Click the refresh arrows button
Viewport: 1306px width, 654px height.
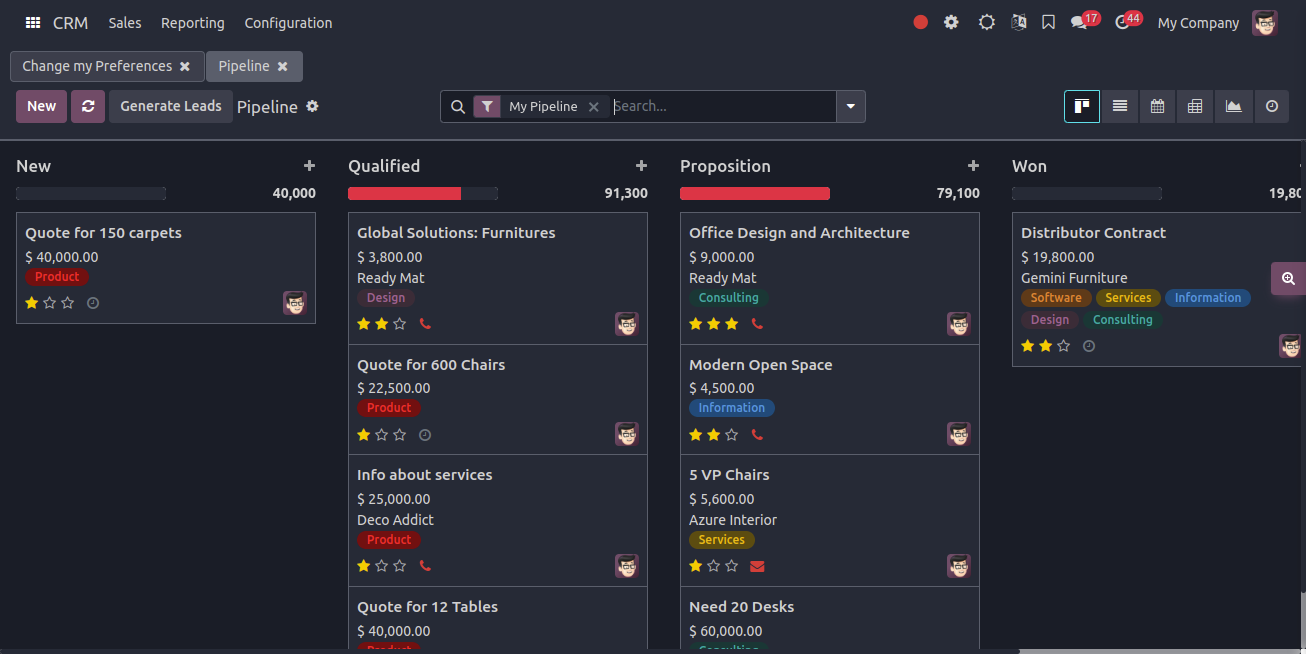coord(88,106)
